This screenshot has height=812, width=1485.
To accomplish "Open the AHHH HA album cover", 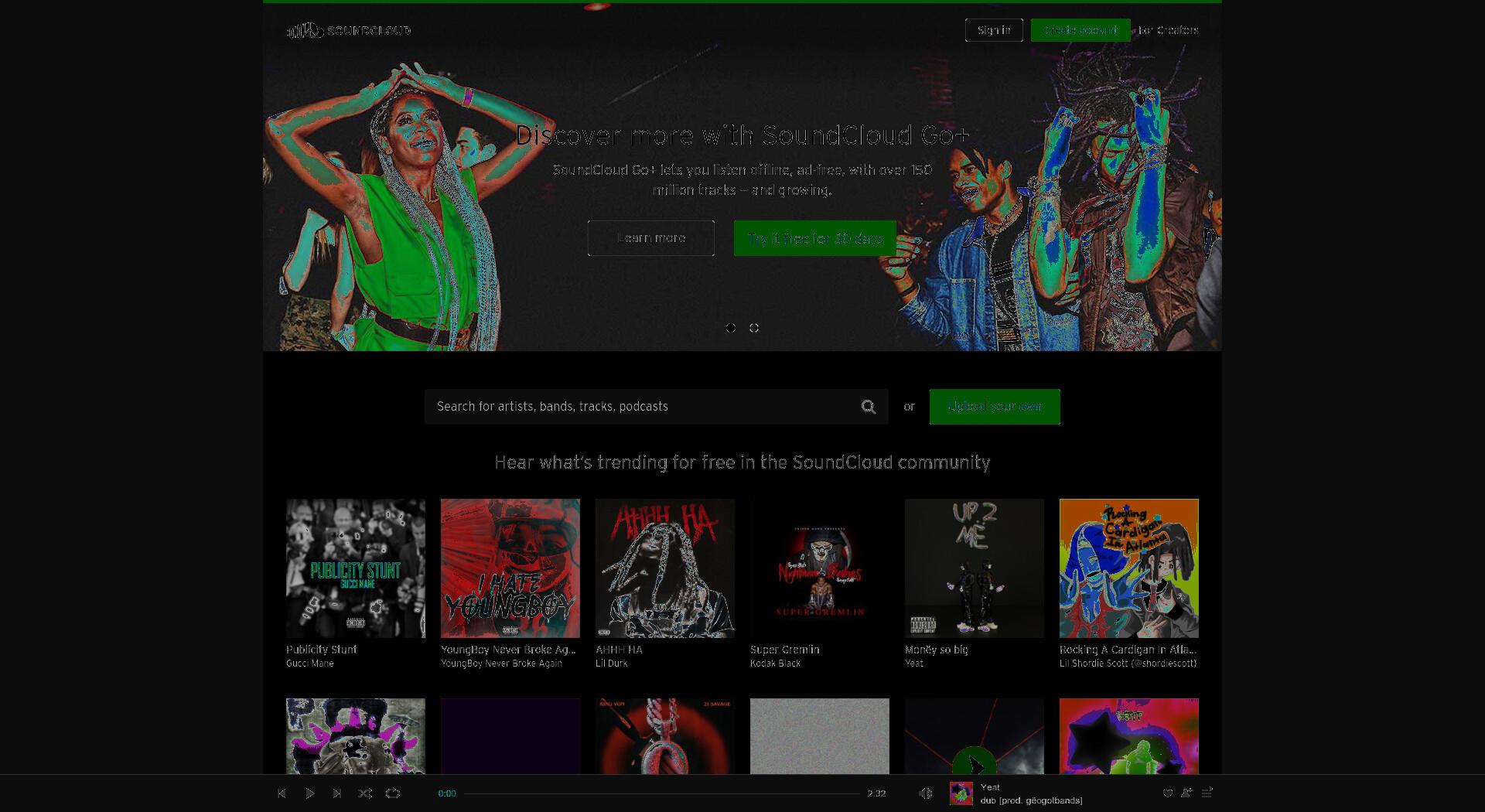I will coord(665,568).
